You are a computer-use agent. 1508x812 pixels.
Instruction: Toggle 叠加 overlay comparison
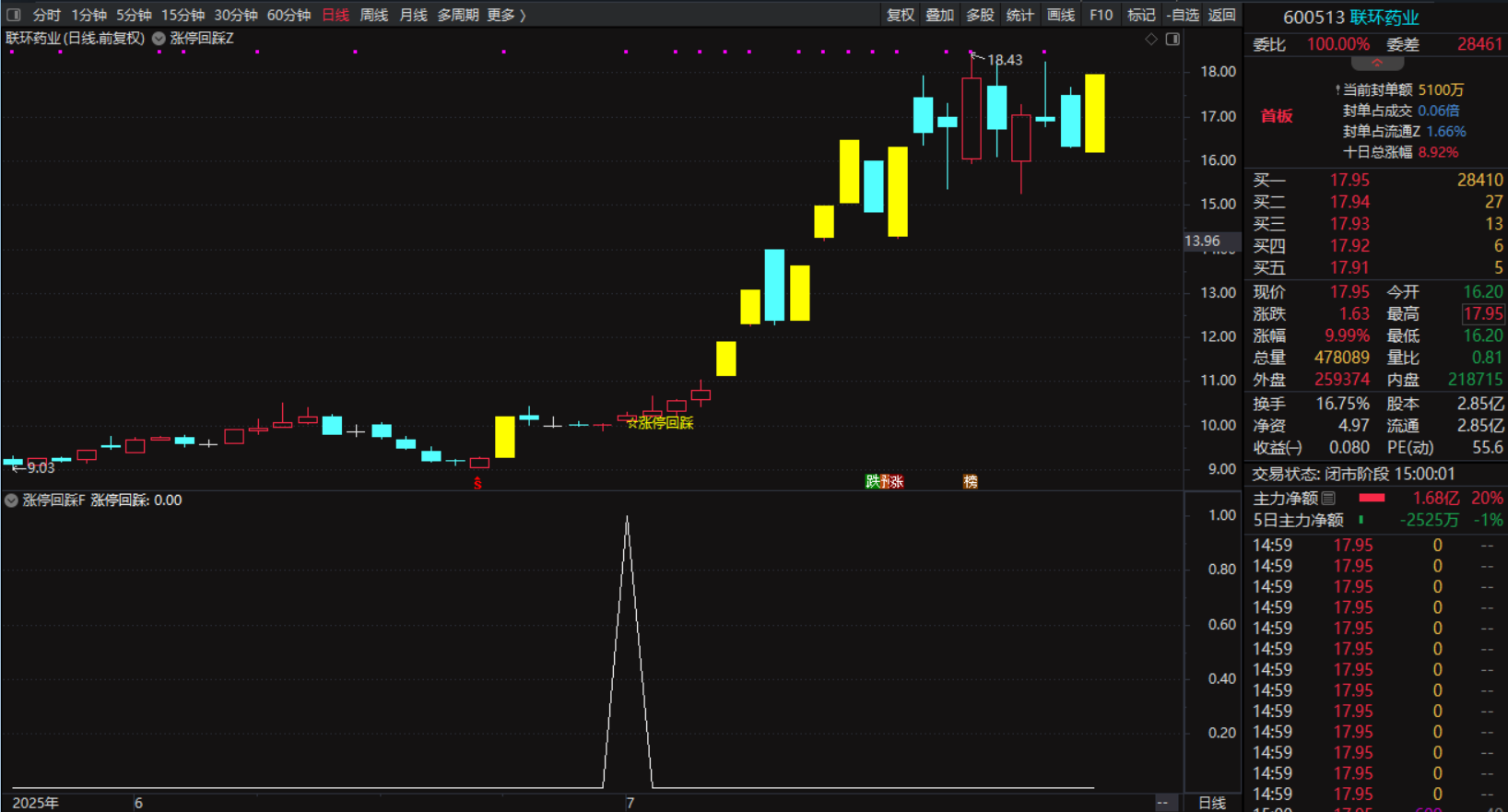point(939,15)
